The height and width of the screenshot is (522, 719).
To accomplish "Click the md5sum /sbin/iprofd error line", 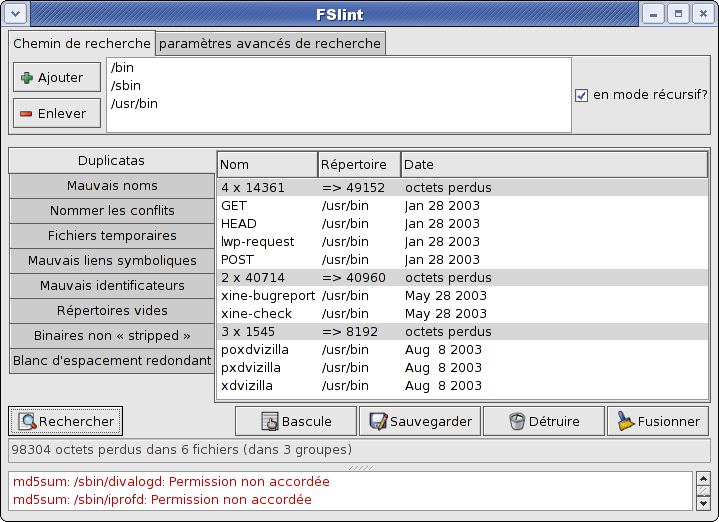I will click(162, 500).
